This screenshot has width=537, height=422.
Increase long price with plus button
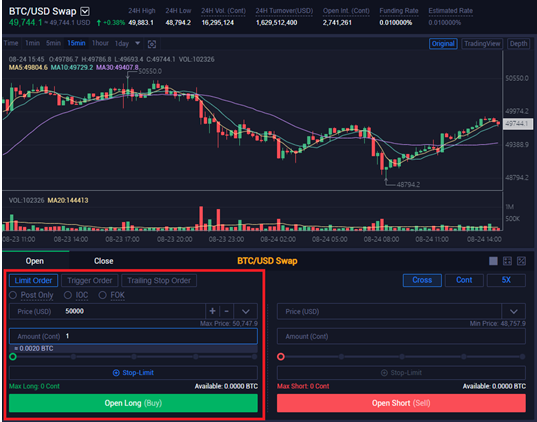pyautogui.click(x=212, y=311)
